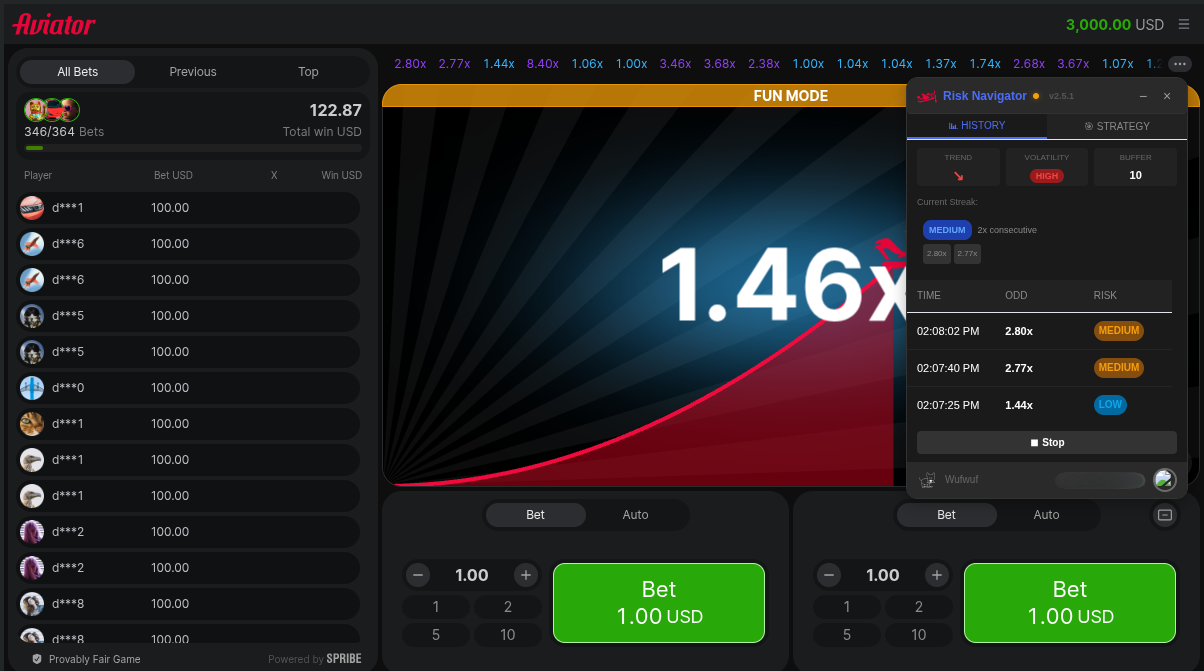Click the red plane icon in Risk Navigator

925,96
